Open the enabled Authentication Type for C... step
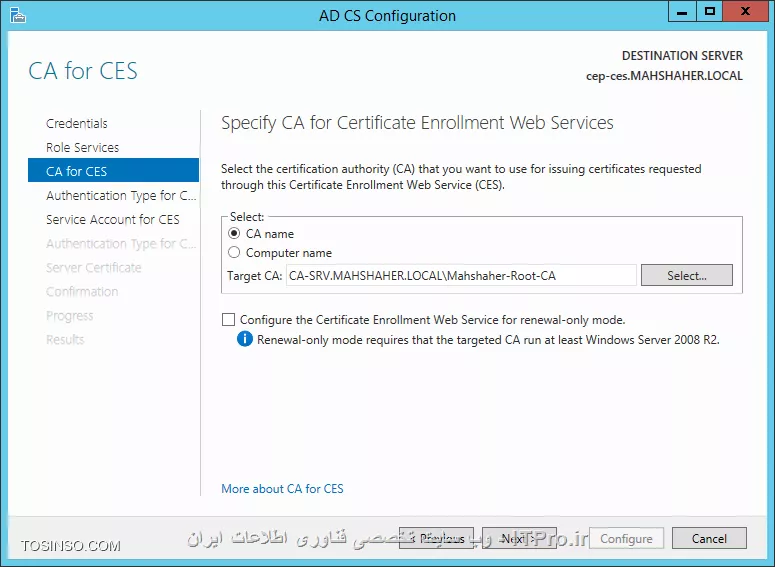The height and width of the screenshot is (567, 775). [x=121, y=195]
